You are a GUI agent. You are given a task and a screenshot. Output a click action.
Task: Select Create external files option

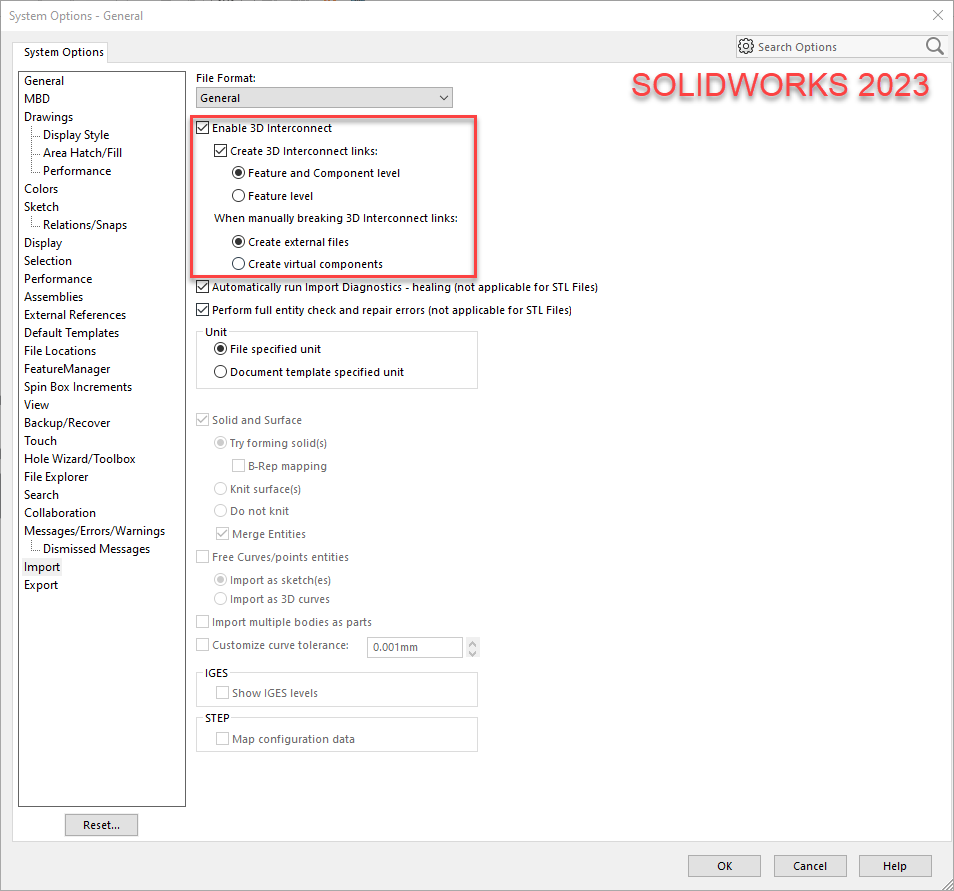(x=238, y=242)
